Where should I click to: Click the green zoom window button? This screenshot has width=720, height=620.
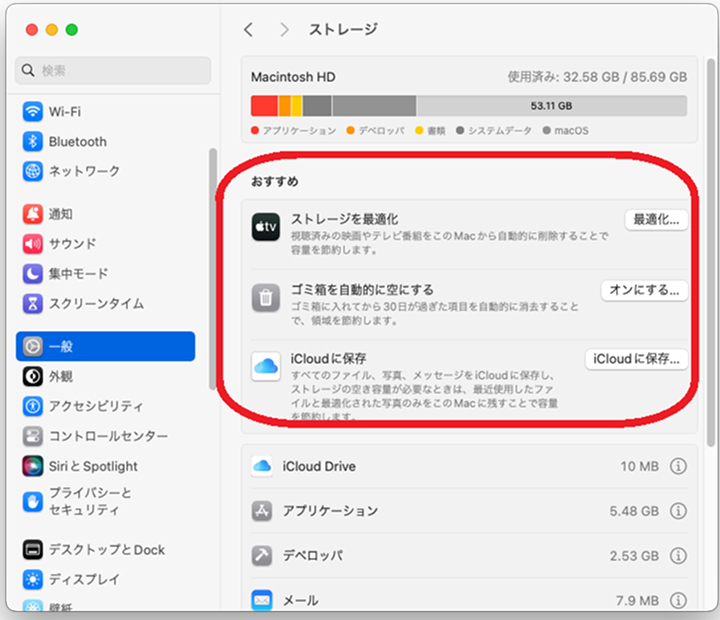pos(72,30)
